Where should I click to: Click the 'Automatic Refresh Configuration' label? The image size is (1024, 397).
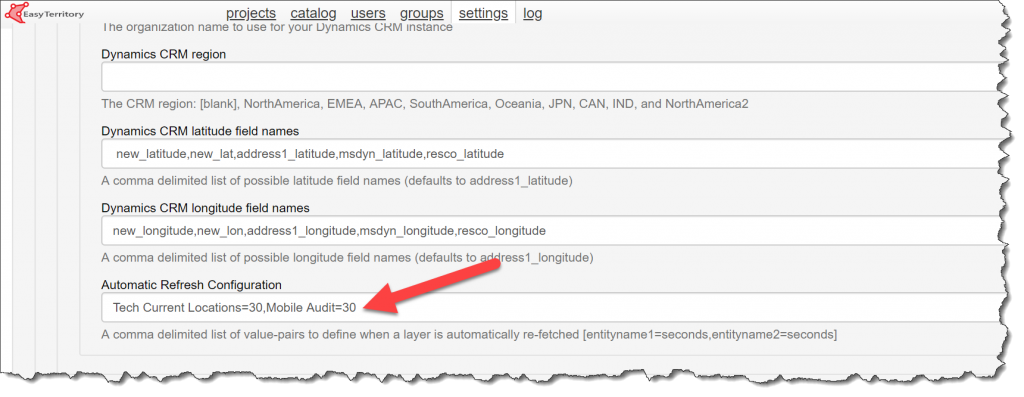click(191, 285)
